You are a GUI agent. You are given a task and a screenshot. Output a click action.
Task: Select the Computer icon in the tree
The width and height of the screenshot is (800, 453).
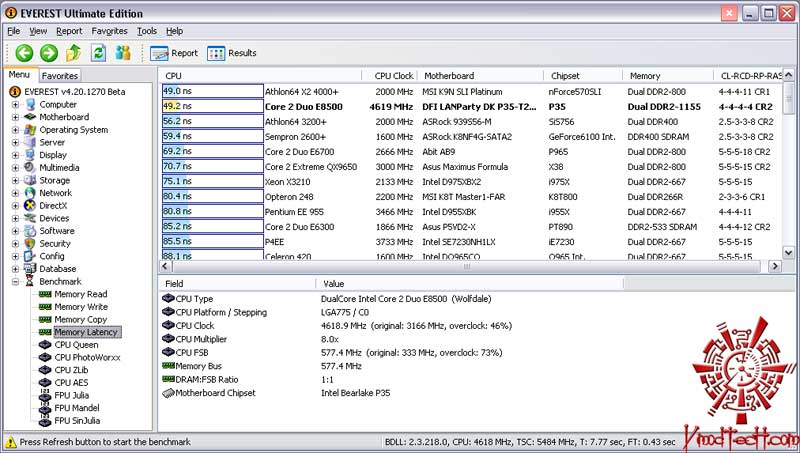(x=31, y=104)
